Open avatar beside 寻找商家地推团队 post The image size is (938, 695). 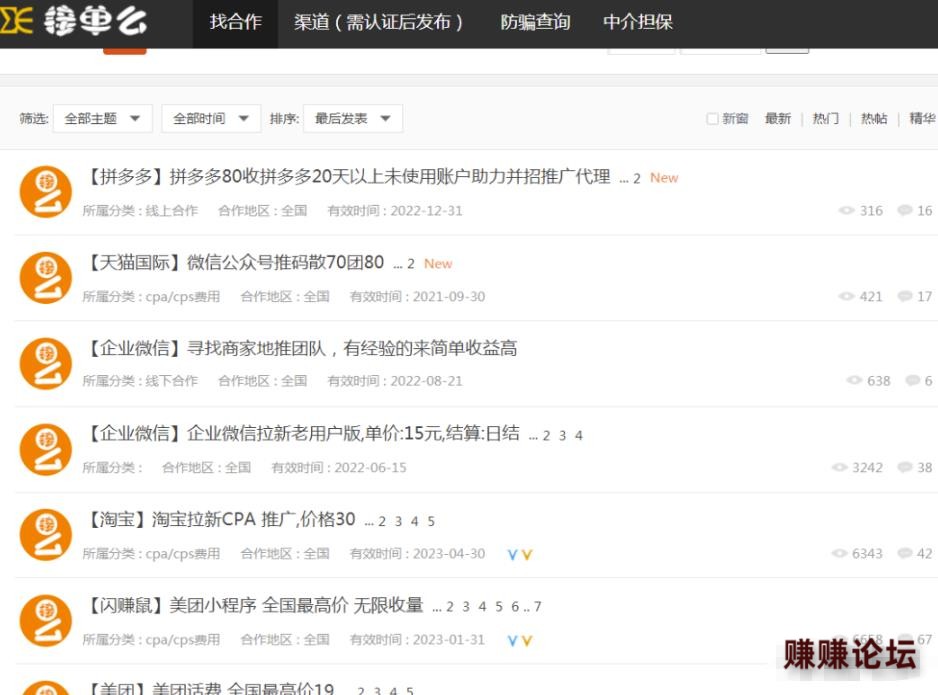(x=46, y=364)
